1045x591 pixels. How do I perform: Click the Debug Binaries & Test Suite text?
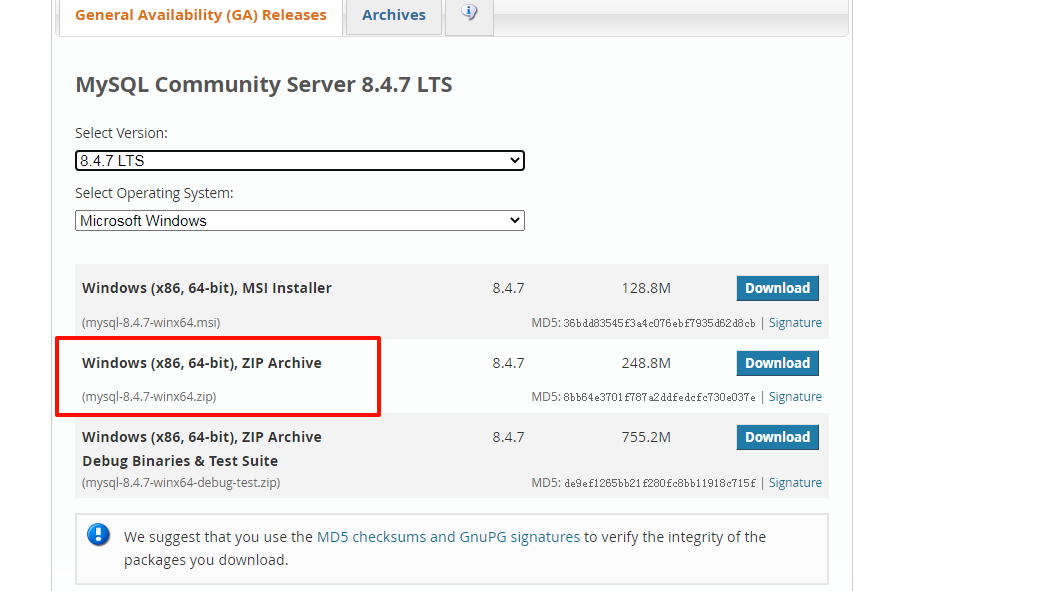click(180, 461)
